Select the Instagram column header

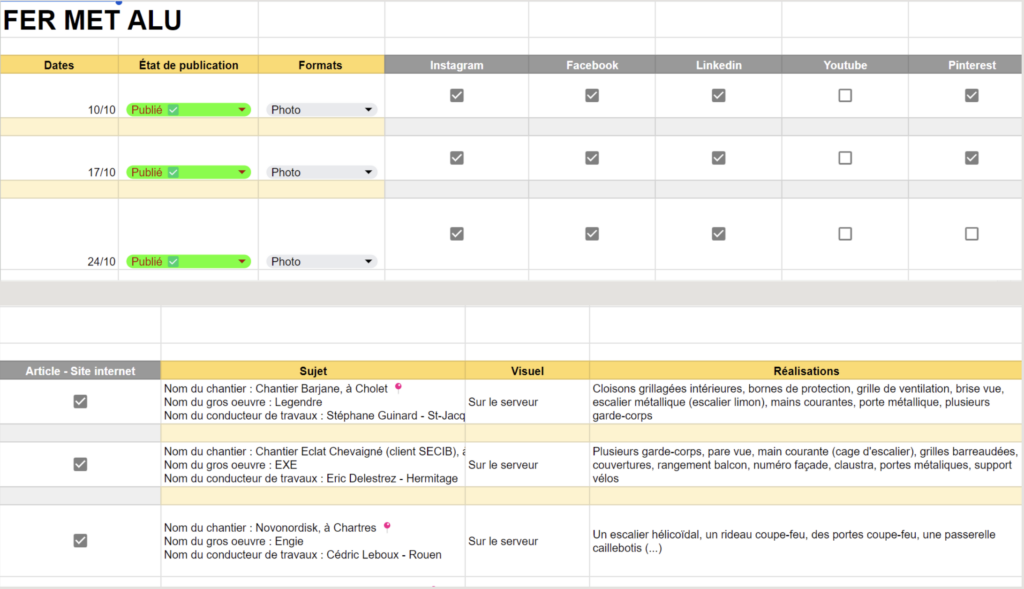[456, 65]
